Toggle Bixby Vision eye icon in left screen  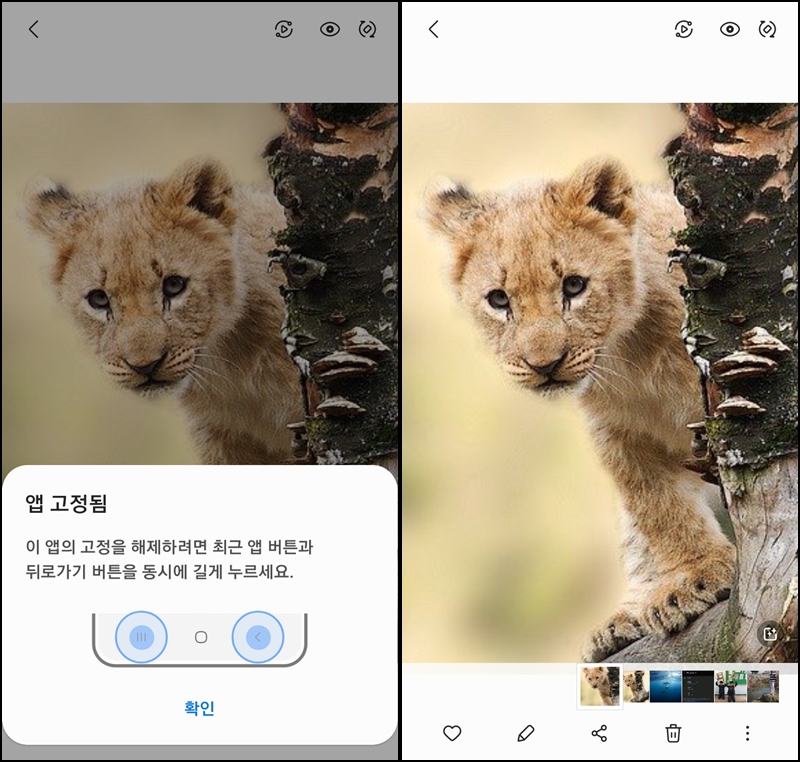[x=330, y=30]
